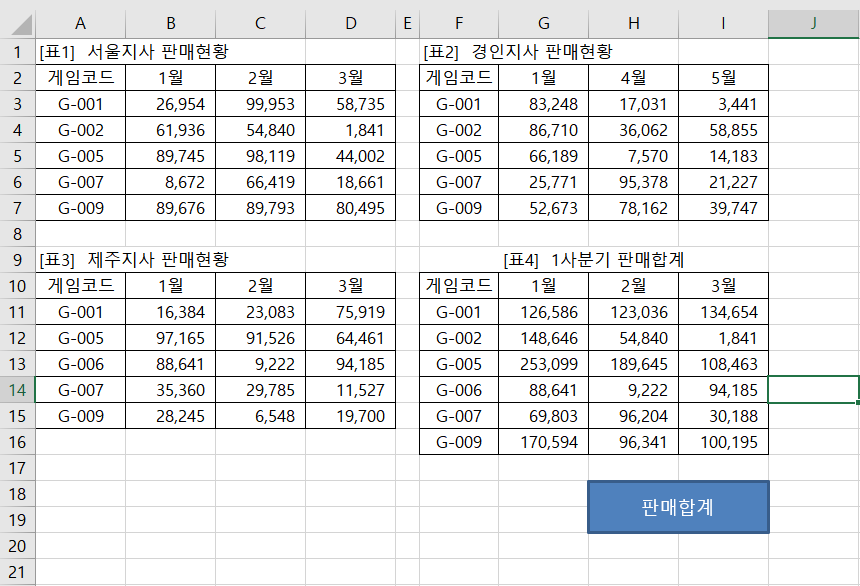Click the [표4] 1사분기 판매합계 title
Viewport: 860px width, 586px height.
pos(594,259)
